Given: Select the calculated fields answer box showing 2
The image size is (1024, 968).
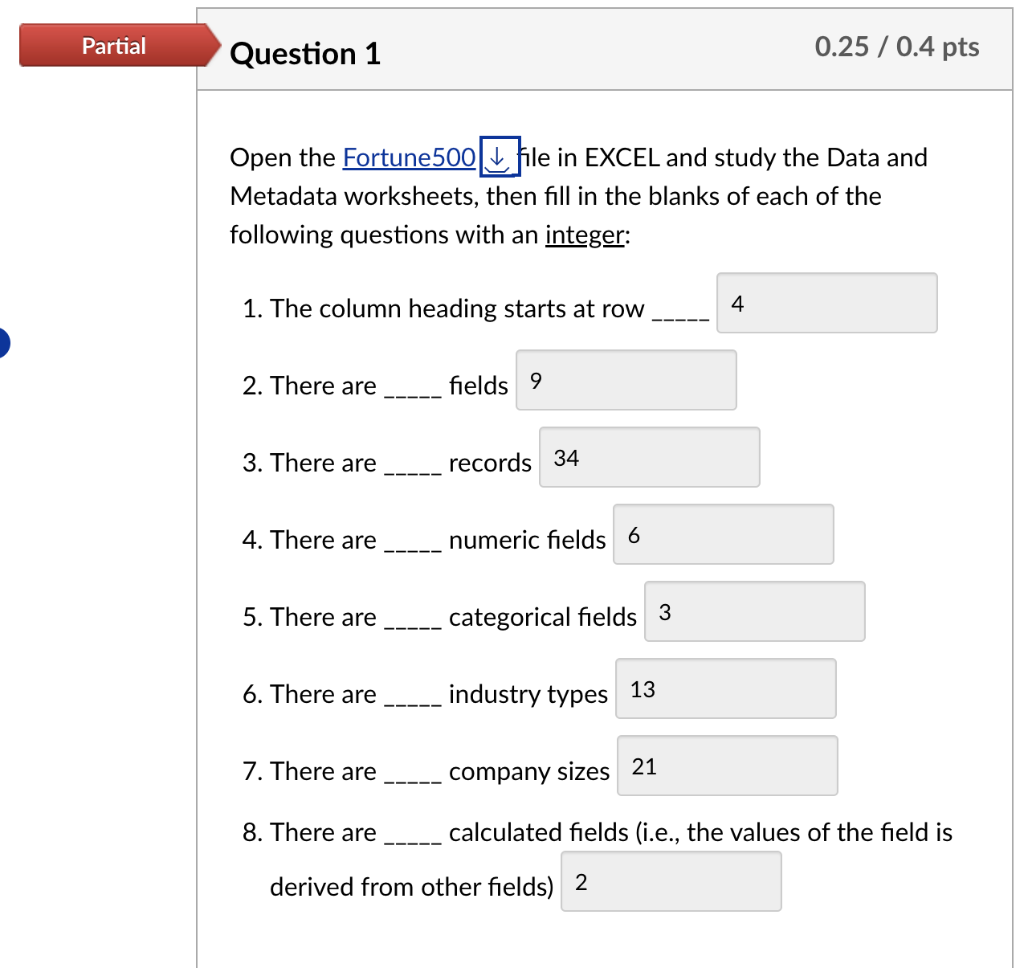Looking at the screenshot, I should 671,881.
